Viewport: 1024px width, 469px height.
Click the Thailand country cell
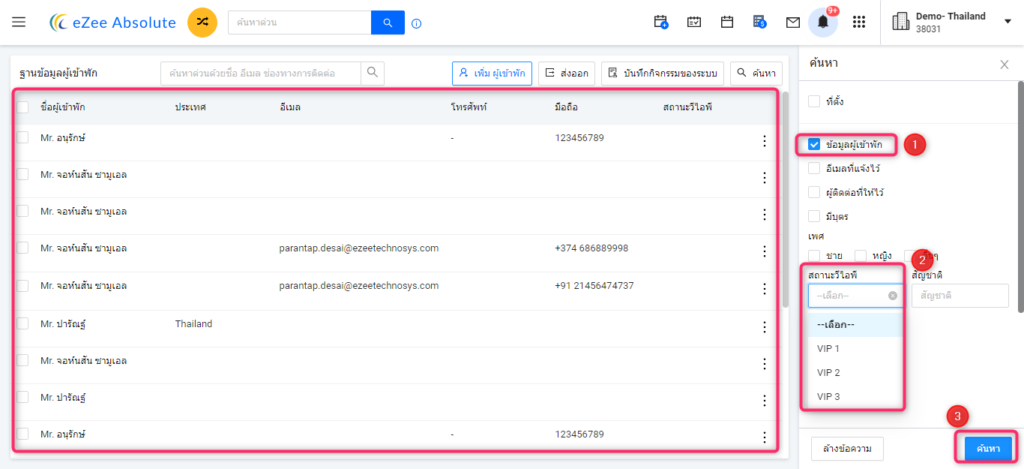coord(194,323)
